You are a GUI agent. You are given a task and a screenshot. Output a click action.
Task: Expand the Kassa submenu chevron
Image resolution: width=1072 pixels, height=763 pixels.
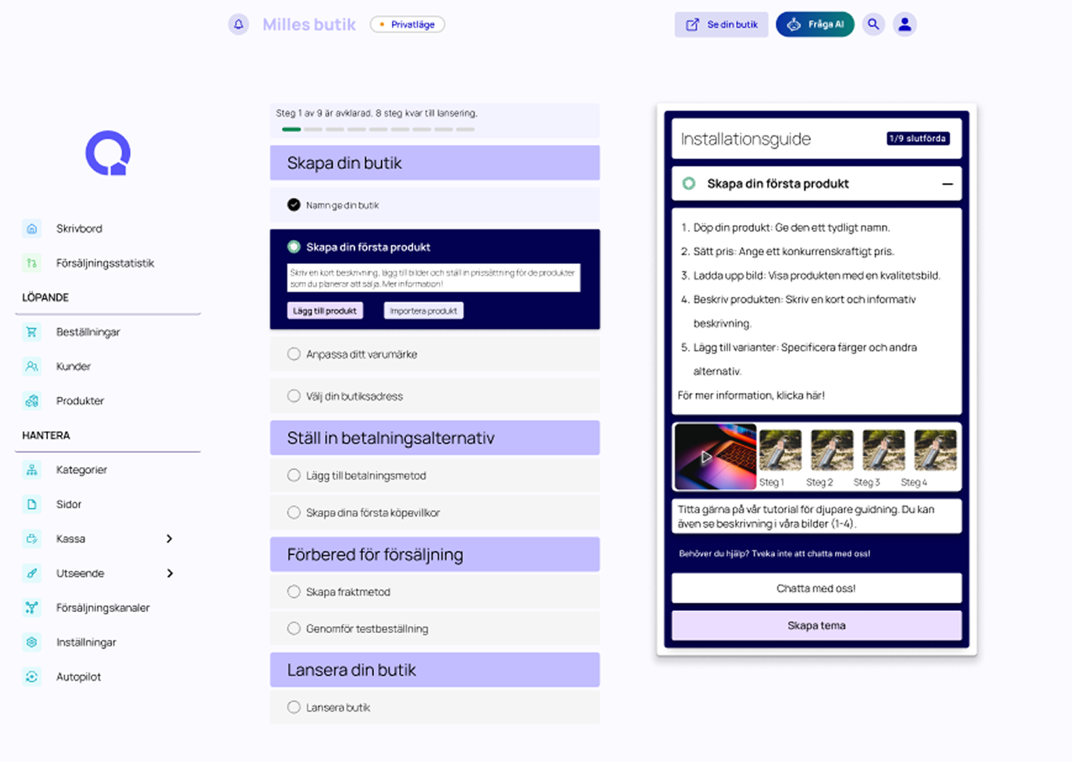click(x=169, y=539)
